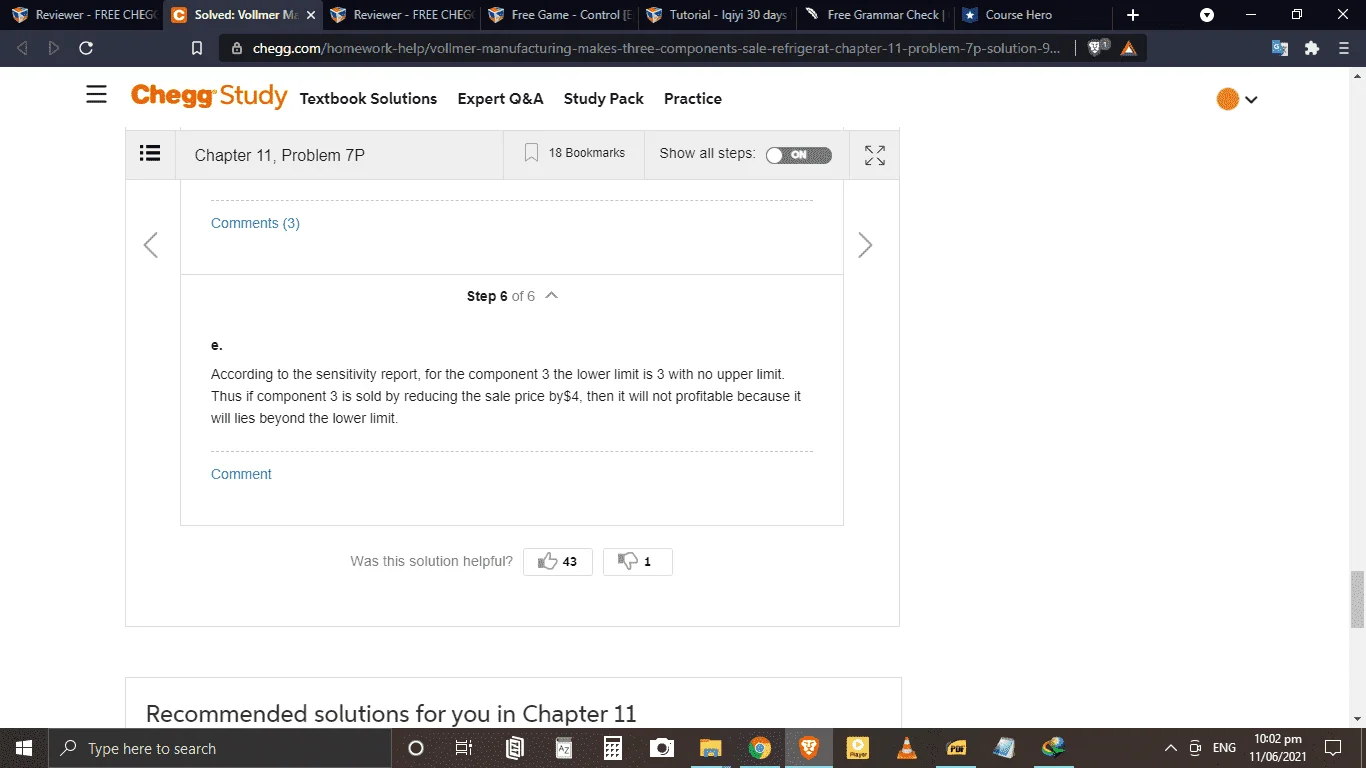Image resolution: width=1366 pixels, height=768 pixels.
Task: Open the clock showing 10:02 pm
Action: tap(1277, 748)
